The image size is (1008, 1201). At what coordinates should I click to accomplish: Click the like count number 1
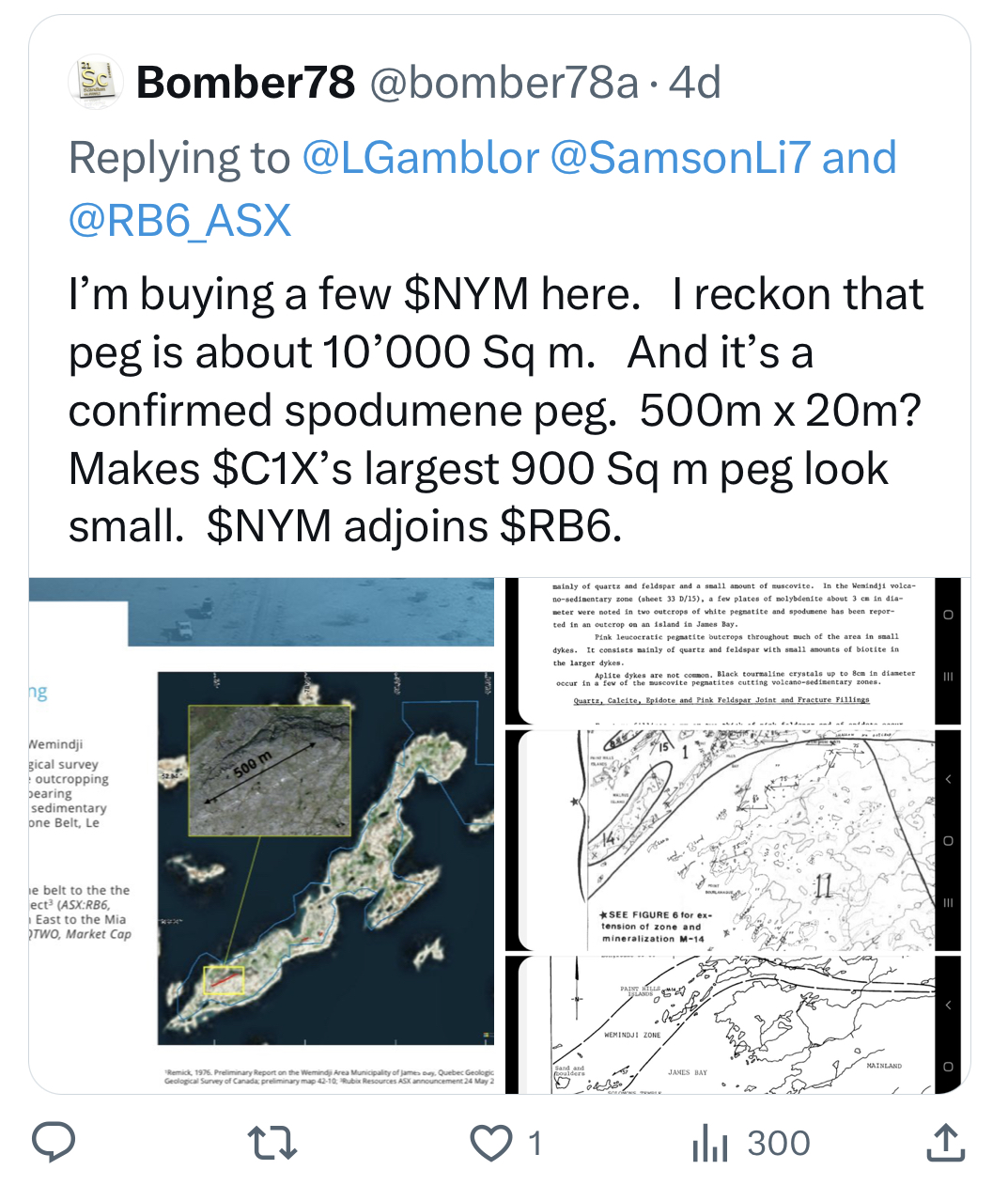[535, 1144]
